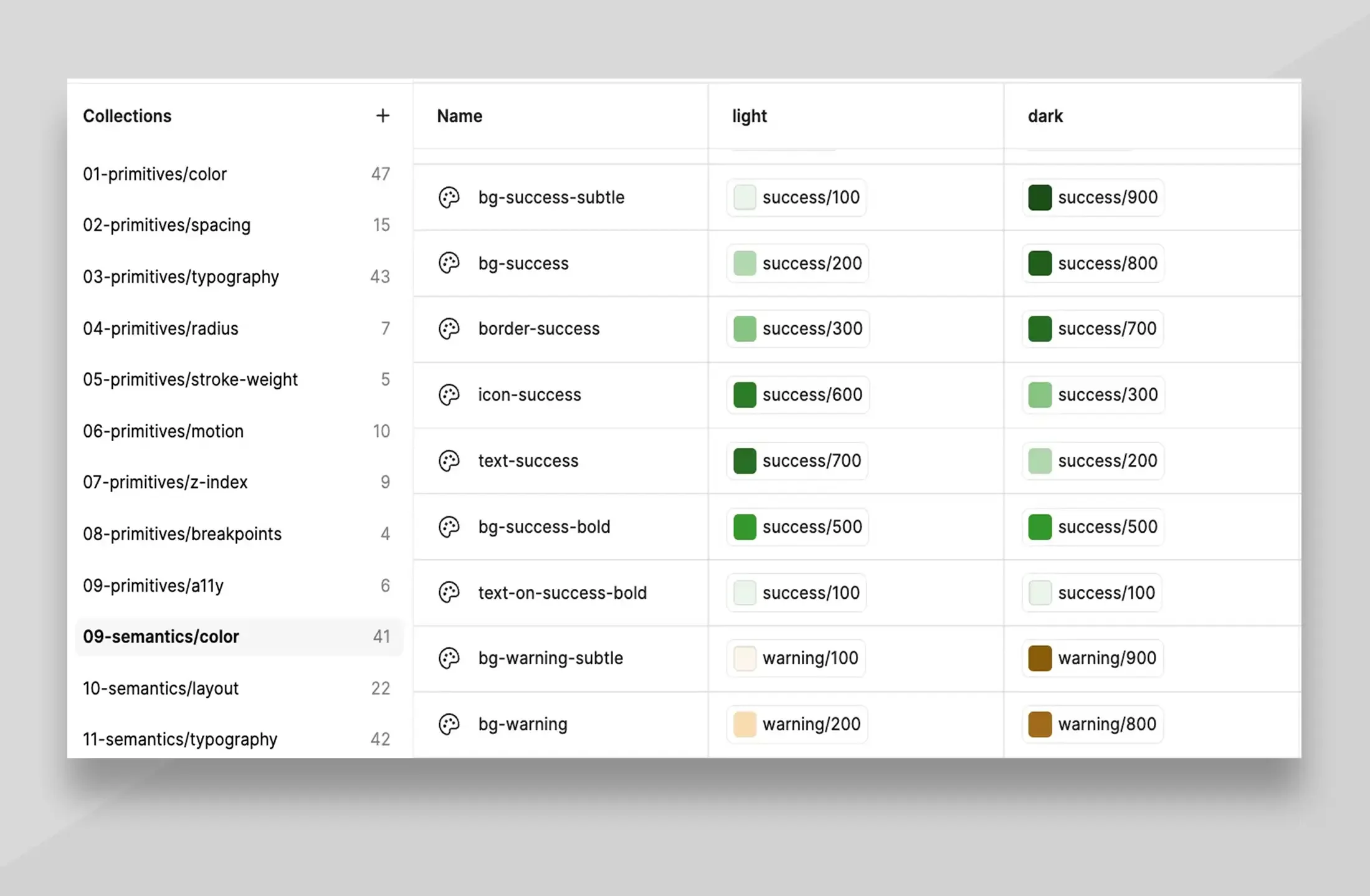The image size is (1370, 896).
Task: Click the dark mode column header
Action: click(1045, 116)
